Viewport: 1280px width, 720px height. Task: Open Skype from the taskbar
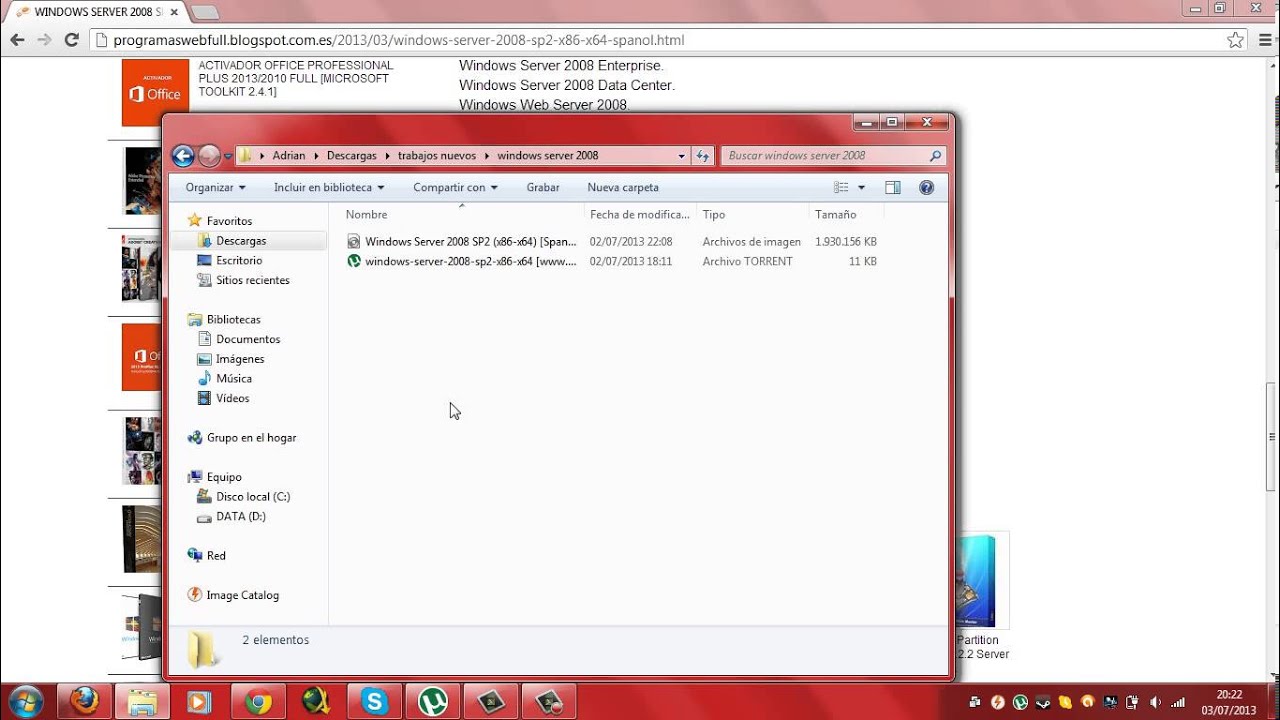[375, 702]
